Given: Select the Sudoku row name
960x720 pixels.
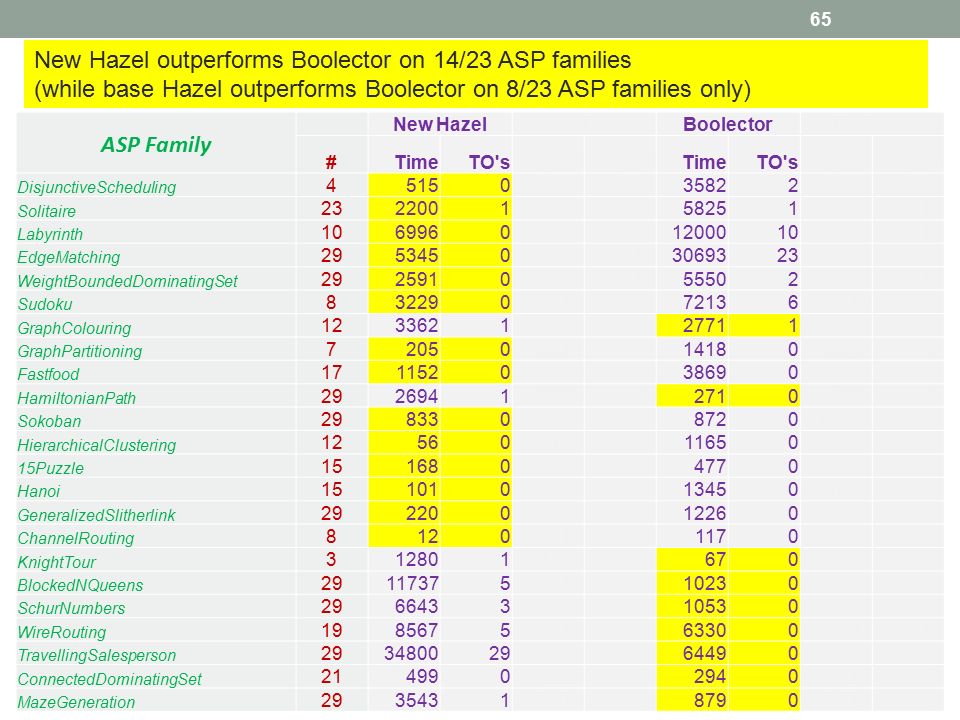Looking at the screenshot, I should 45,304.
